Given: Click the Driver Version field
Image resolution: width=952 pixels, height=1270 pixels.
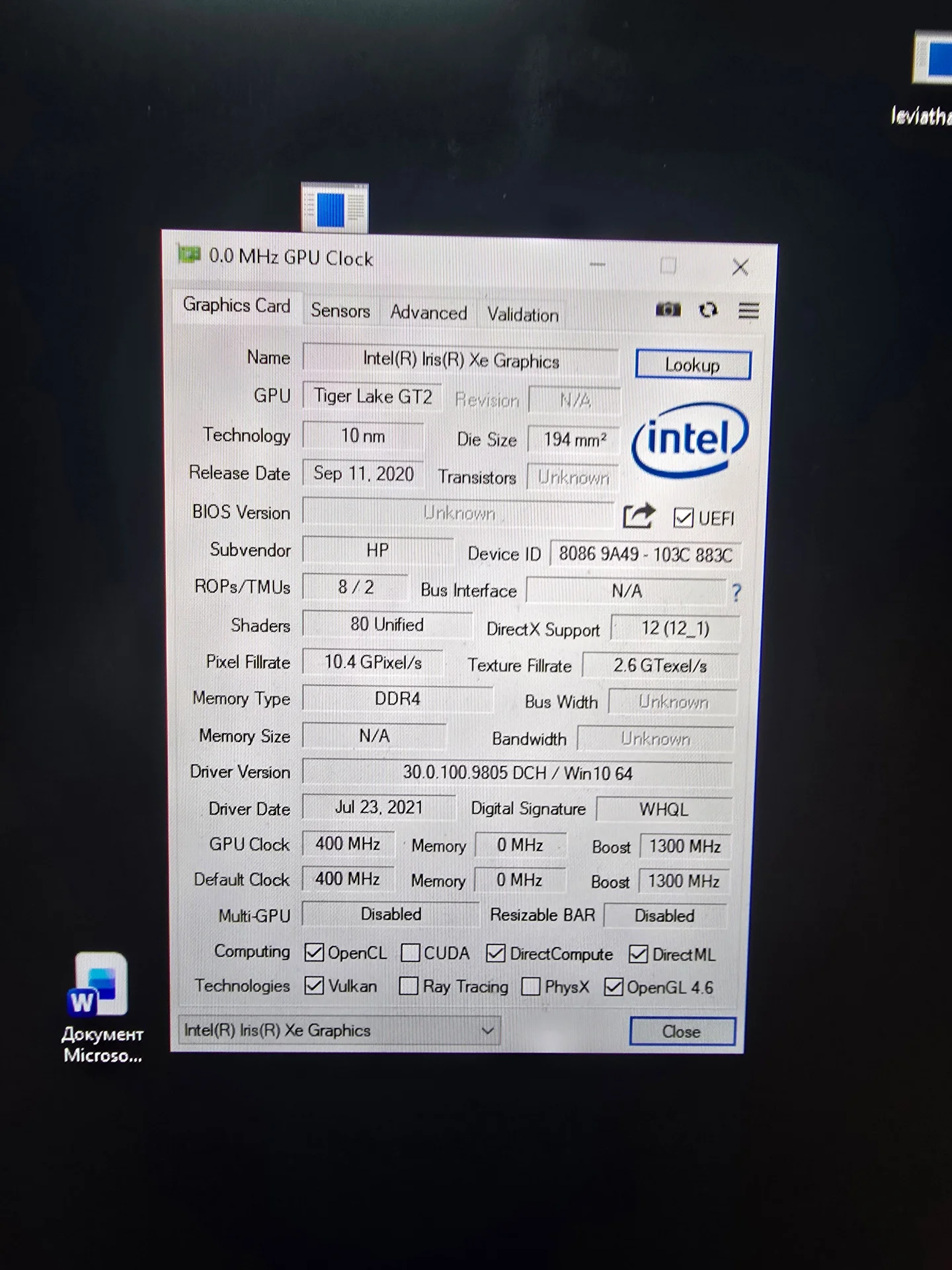Looking at the screenshot, I should (517, 773).
